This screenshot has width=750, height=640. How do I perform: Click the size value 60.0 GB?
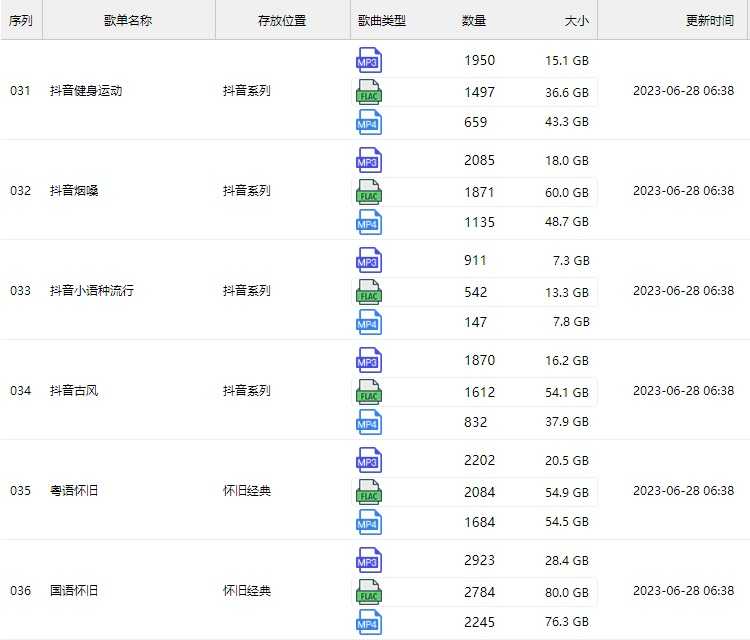tap(567, 192)
